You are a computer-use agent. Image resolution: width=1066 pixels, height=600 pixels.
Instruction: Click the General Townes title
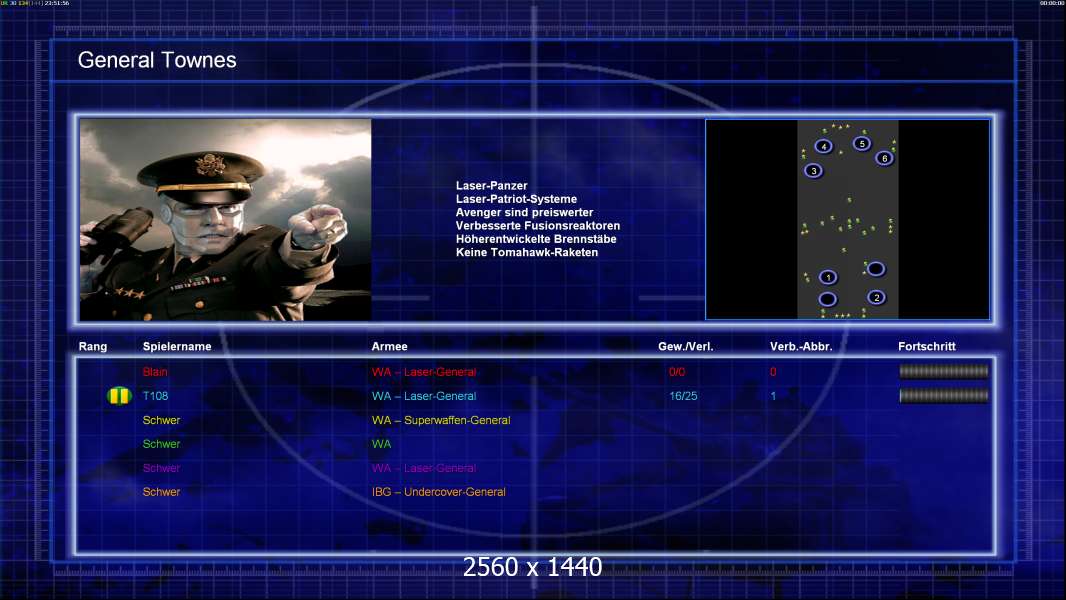pos(157,60)
